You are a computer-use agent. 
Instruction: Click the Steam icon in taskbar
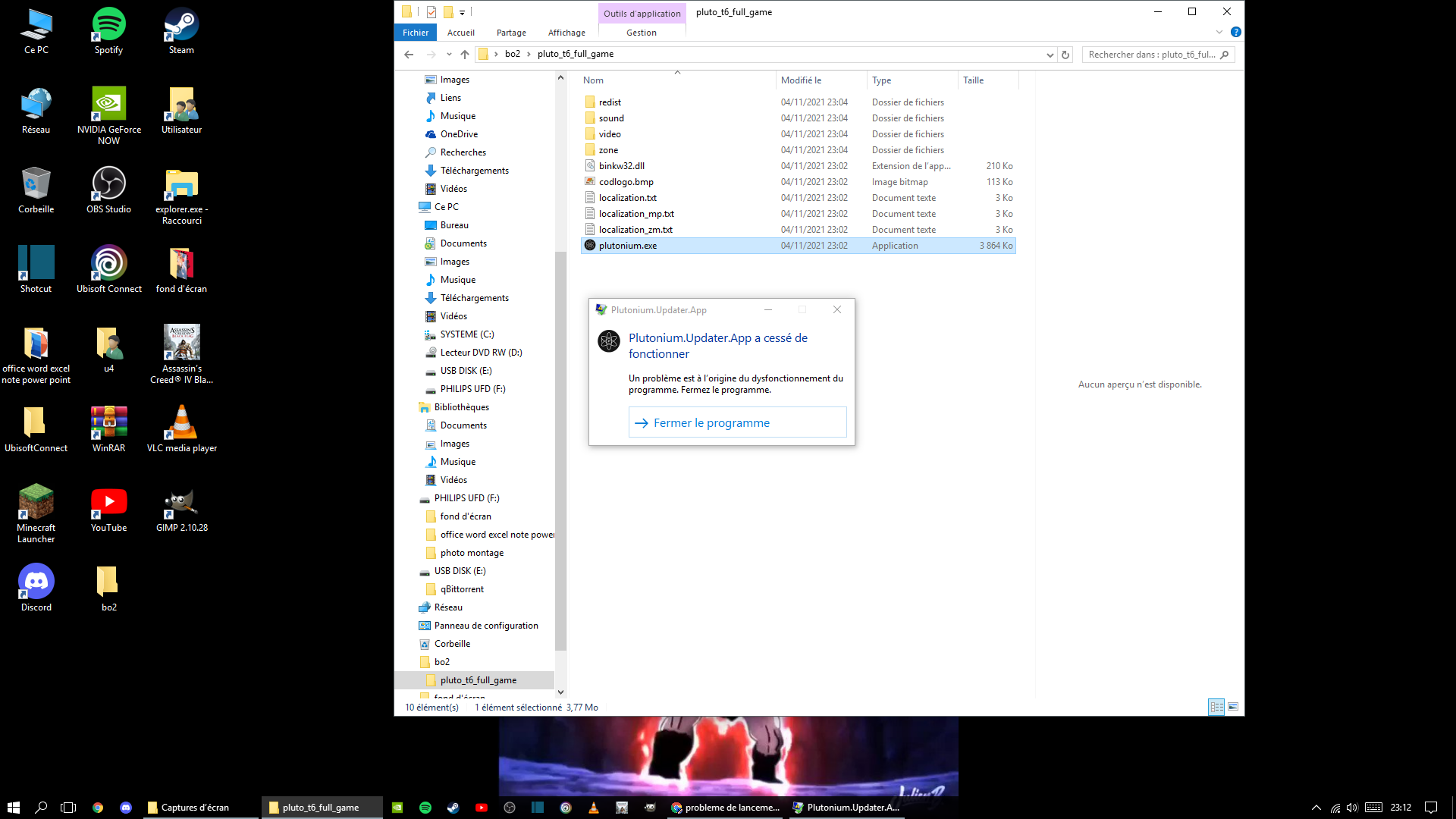453,808
